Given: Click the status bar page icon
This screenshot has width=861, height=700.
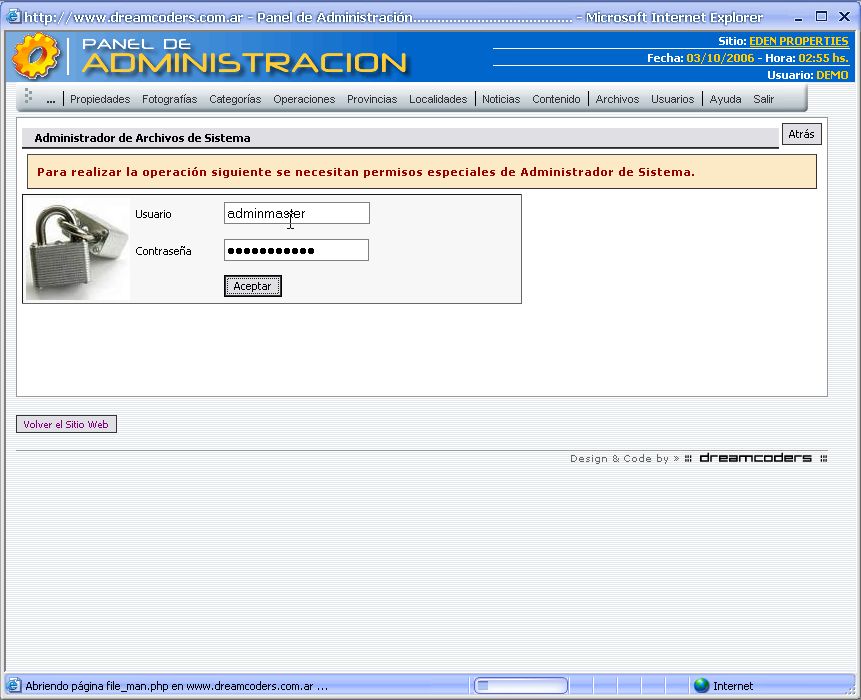Looking at the screenshot, I should (13, 686).
